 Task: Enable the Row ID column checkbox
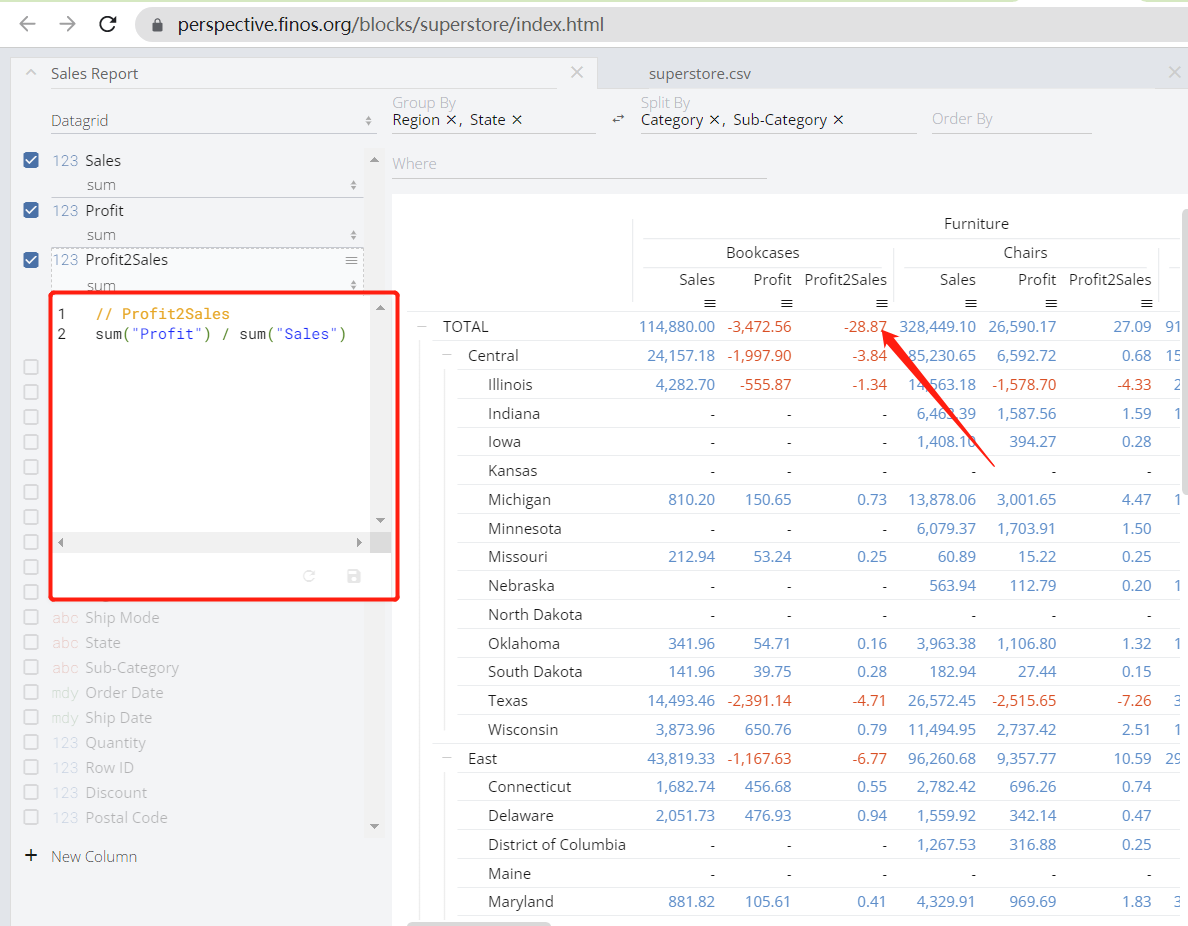tap(31, 767)
